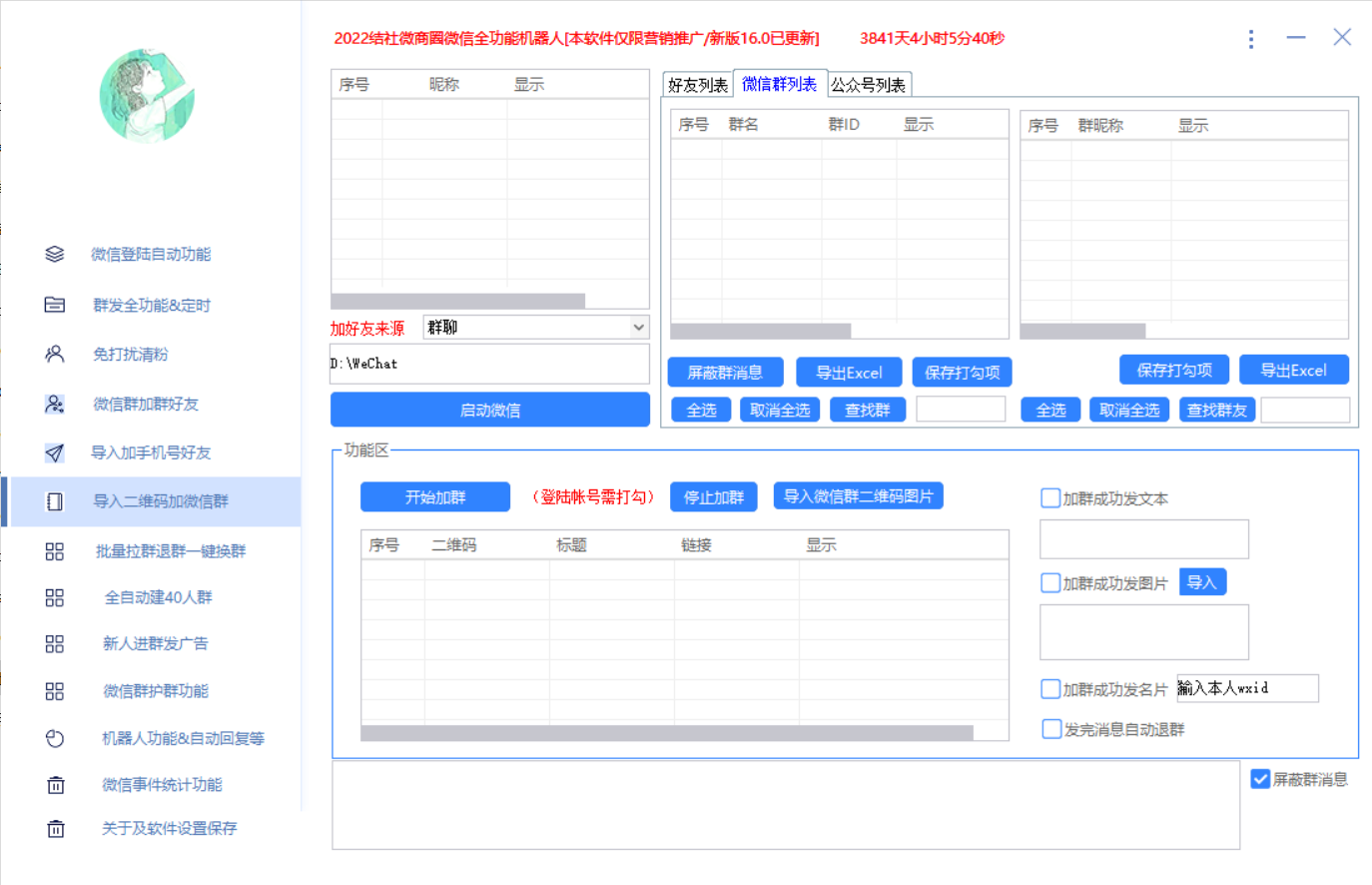Select the 微信登陆自动功能 sidebar icon
Screen dimensions: 1372x885
[x=55, y=254]
